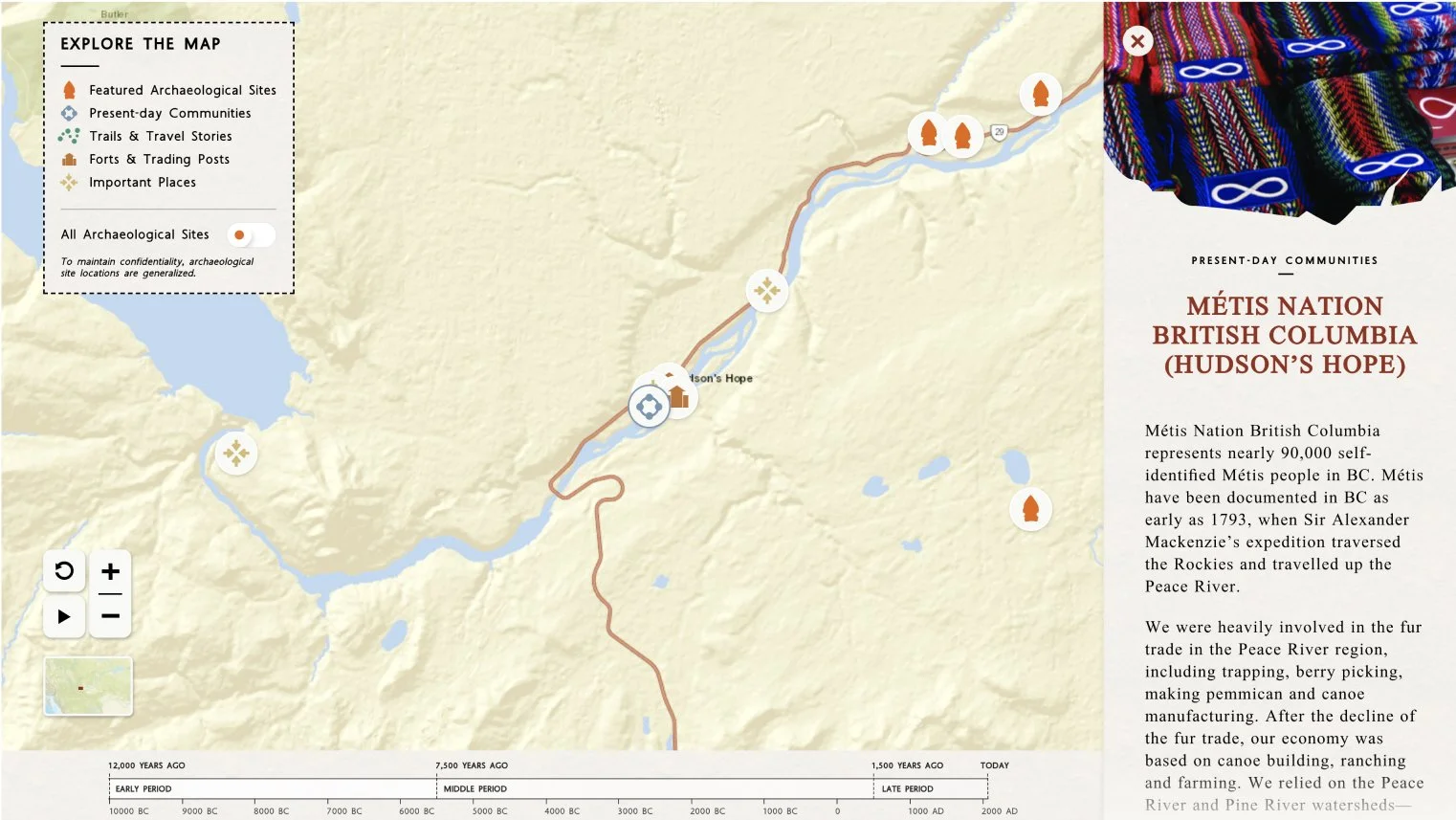
Task: Start the map tour play button
Action: [x=64, y=615]
